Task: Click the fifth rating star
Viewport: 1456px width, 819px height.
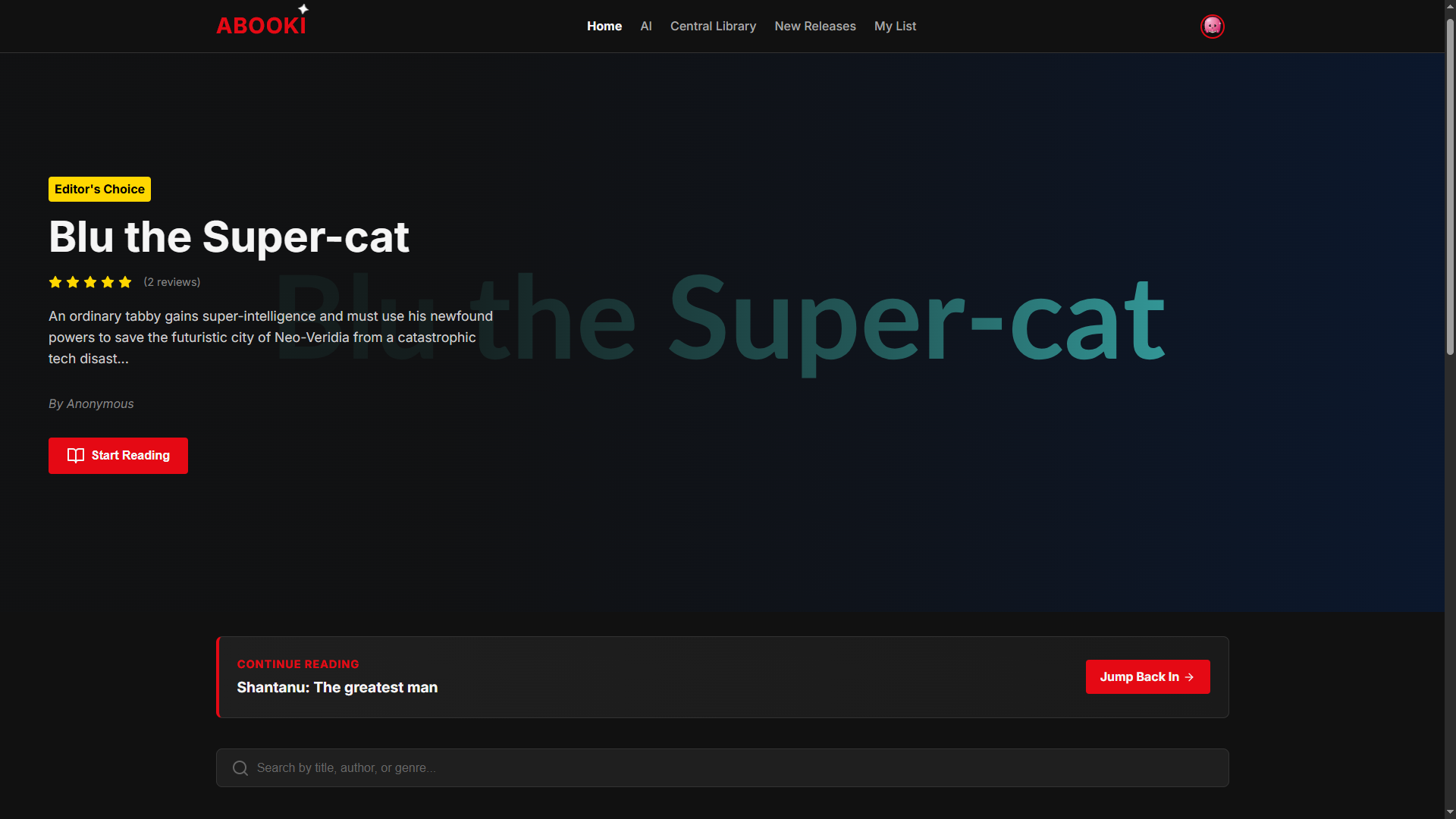Action: (x=125, y=282)
